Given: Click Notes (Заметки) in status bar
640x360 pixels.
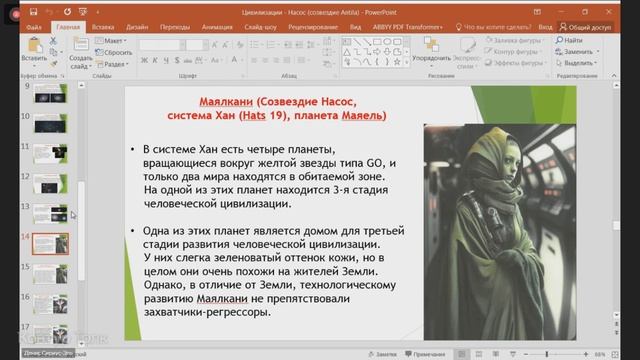Looking at the screenshot, I should pyautogui.click(x=382, y=354).
